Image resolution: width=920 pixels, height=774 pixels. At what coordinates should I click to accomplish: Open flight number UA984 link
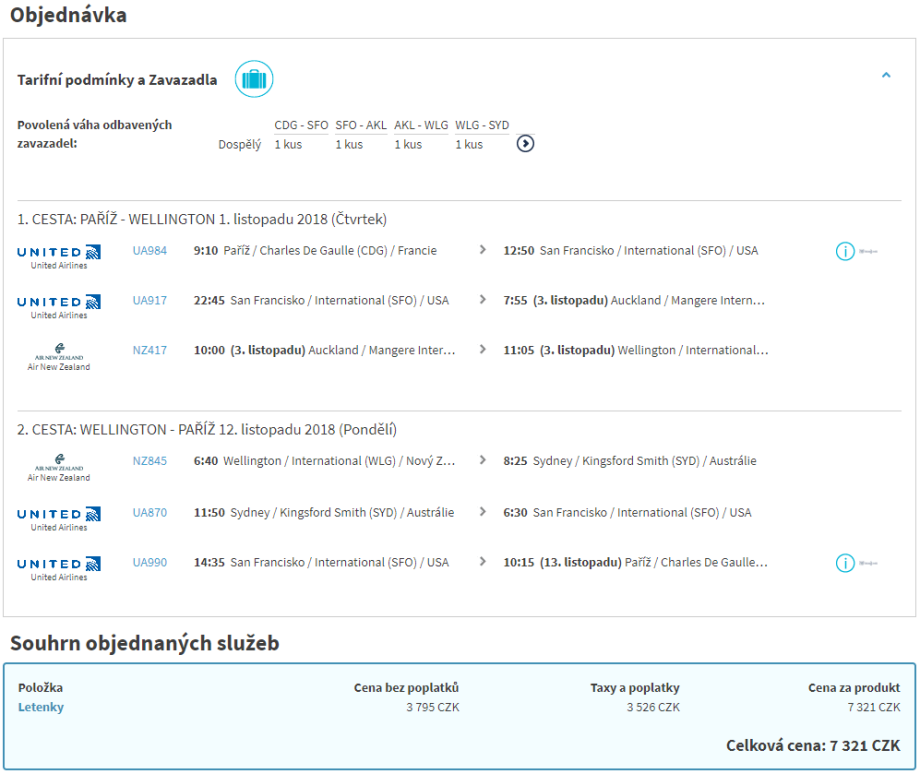[x=150, y=251]
